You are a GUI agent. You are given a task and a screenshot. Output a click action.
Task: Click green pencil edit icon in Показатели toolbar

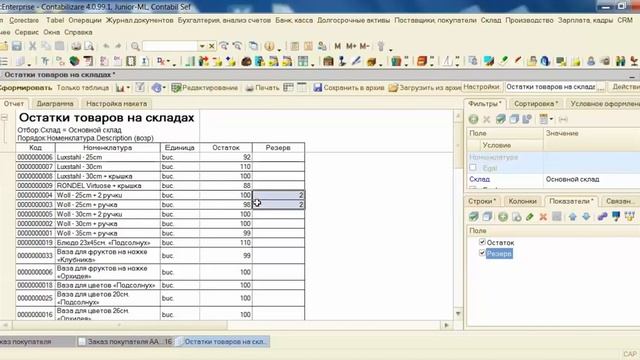pyautogui.click(x=530, y=217)
